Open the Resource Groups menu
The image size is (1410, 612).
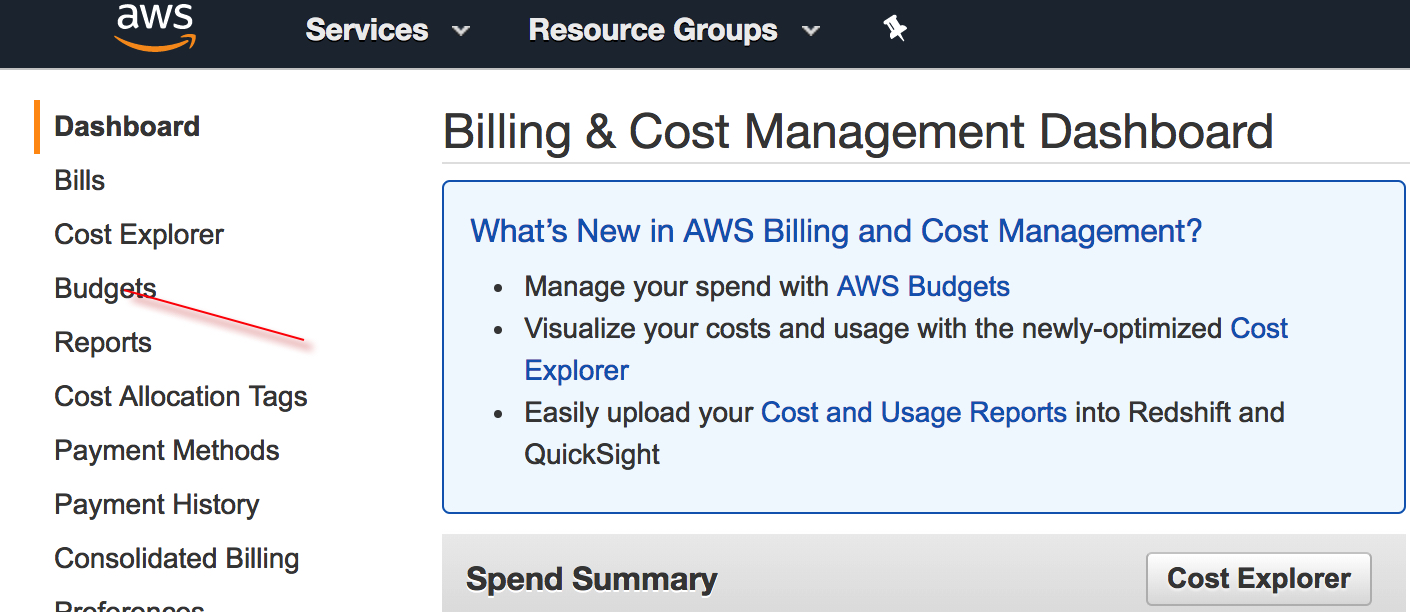[653, 31]
